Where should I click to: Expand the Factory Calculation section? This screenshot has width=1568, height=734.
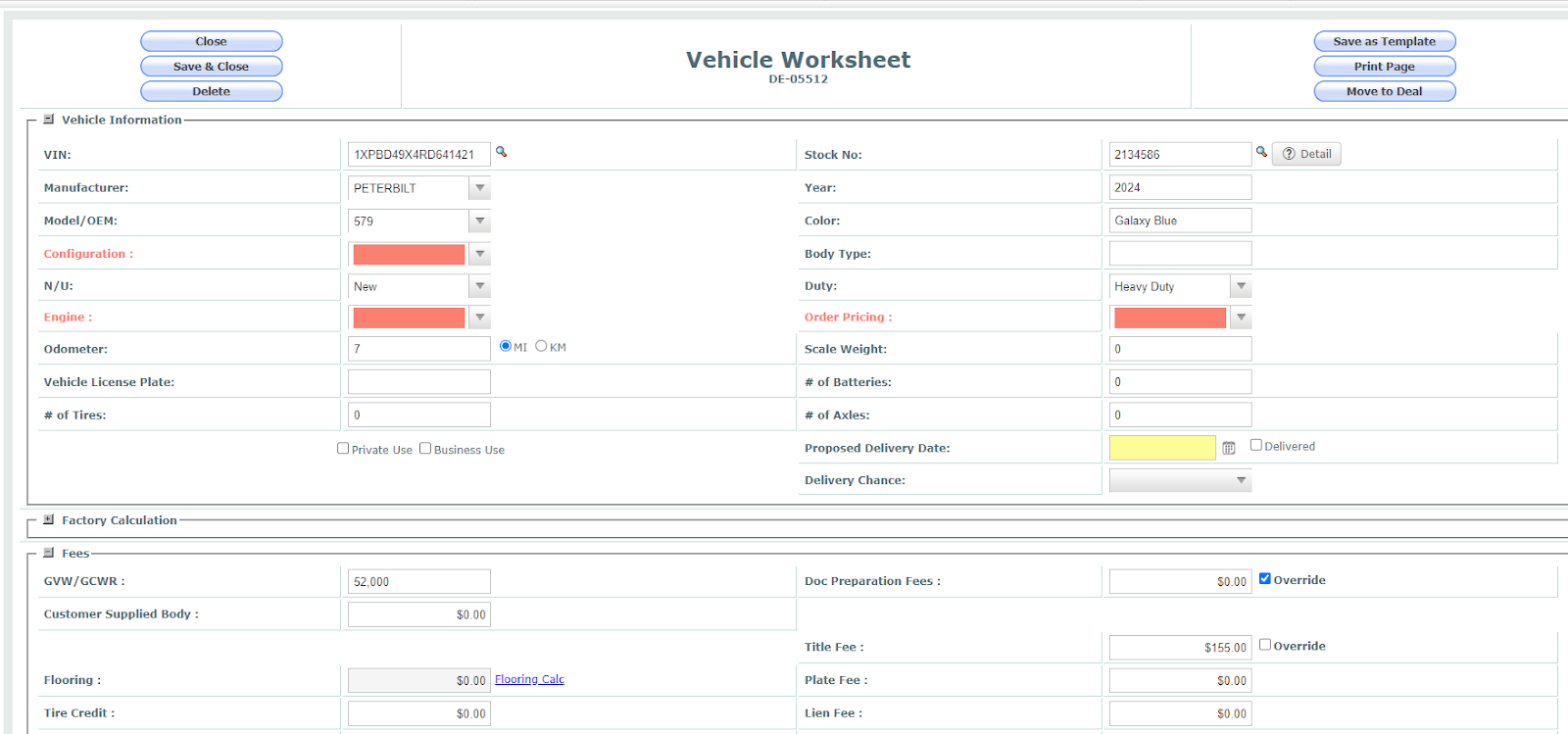click(49, 520)
